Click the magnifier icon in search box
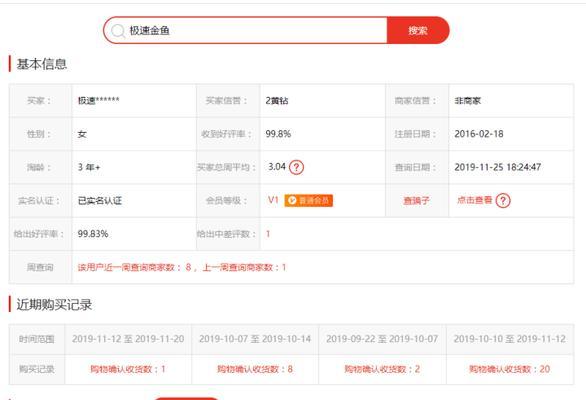The width and height of the screenshot is (586, 400). pyautogui.click(x=118, y=31)
